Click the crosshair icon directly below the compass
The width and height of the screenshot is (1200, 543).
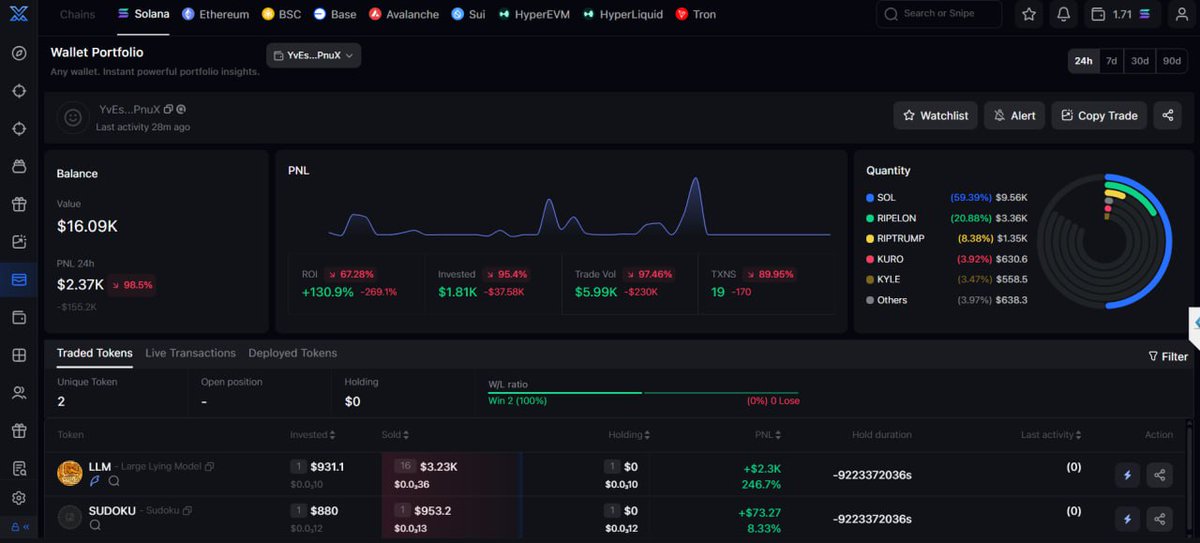[x=19, y=91]
